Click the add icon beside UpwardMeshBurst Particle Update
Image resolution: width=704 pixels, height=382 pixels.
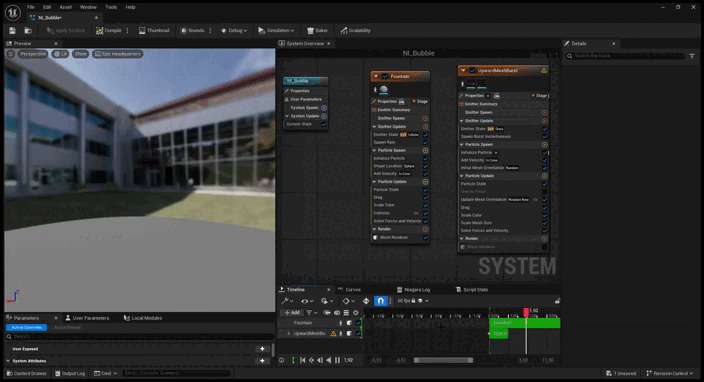pos(544,176)
